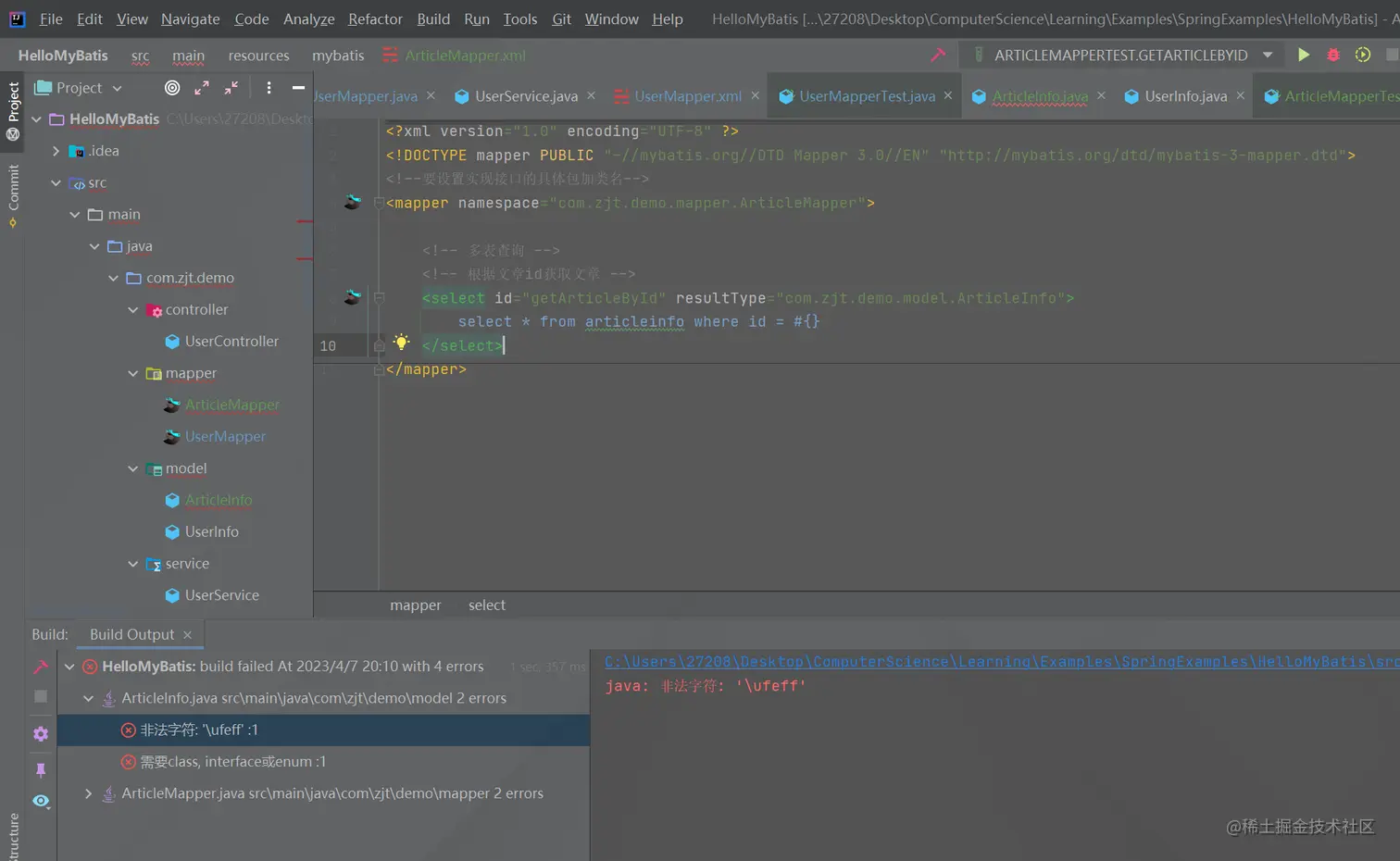Click the select breadcrumb below the editor
1400x861 pixels.
pyautogui.click(x=487, y=605)
